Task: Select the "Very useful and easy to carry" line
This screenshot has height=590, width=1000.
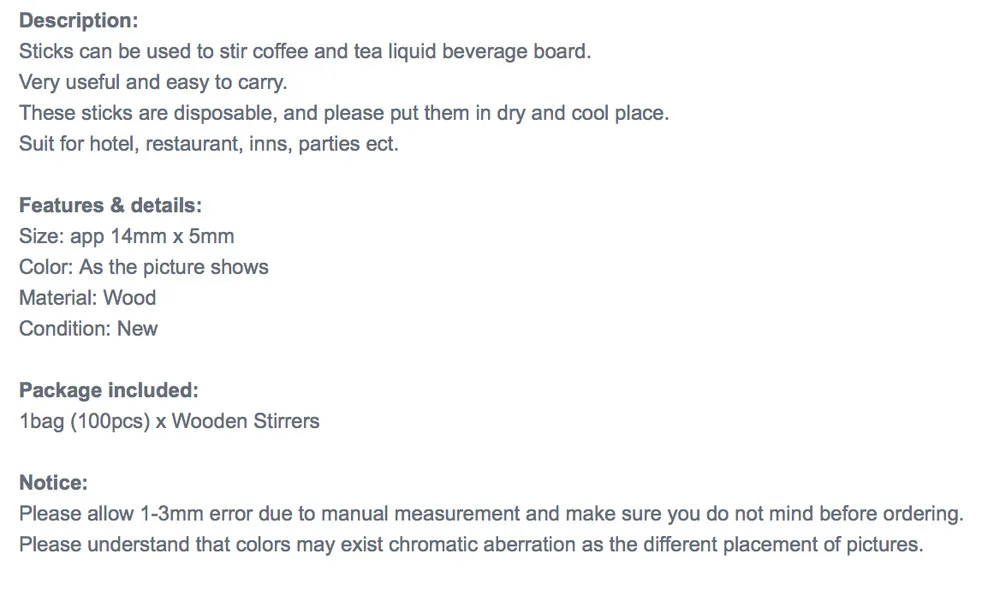Action: 153,82
